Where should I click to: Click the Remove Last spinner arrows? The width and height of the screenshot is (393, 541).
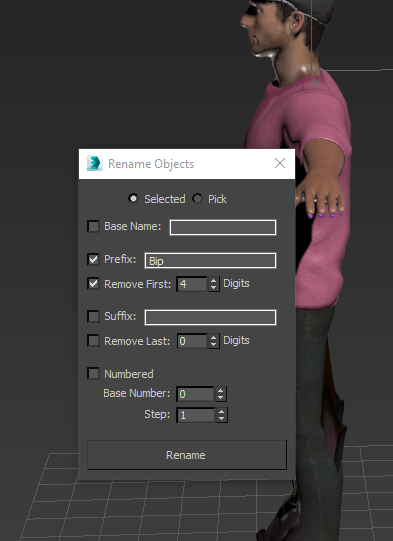tap(214, 341)
